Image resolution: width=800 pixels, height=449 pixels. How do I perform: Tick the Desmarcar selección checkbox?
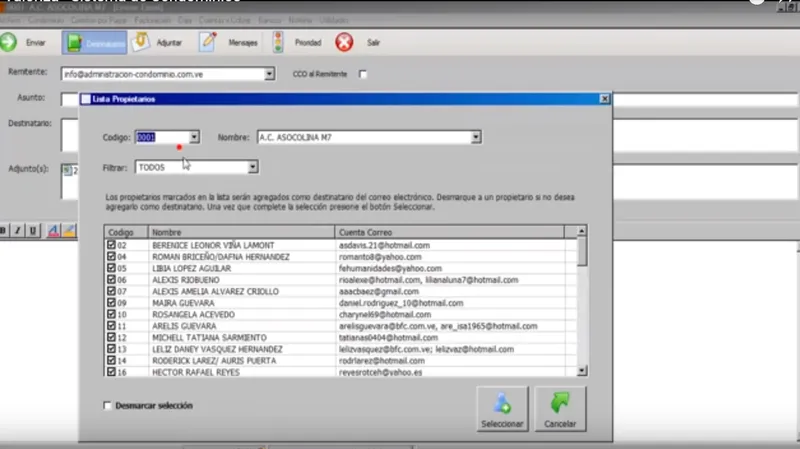coord(107,406)
